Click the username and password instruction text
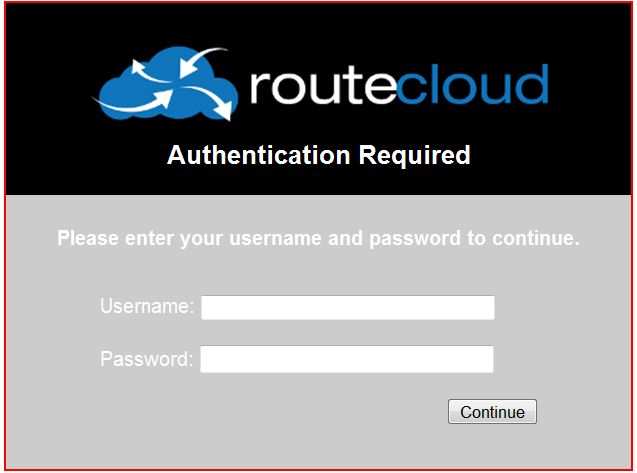 click(x=318, y=239)
